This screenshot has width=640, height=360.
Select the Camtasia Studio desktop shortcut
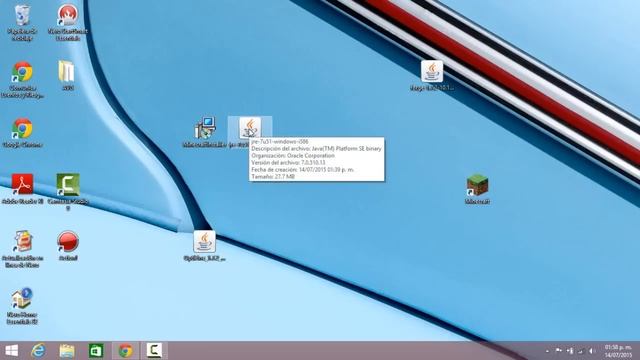click(x=67, y=185)
